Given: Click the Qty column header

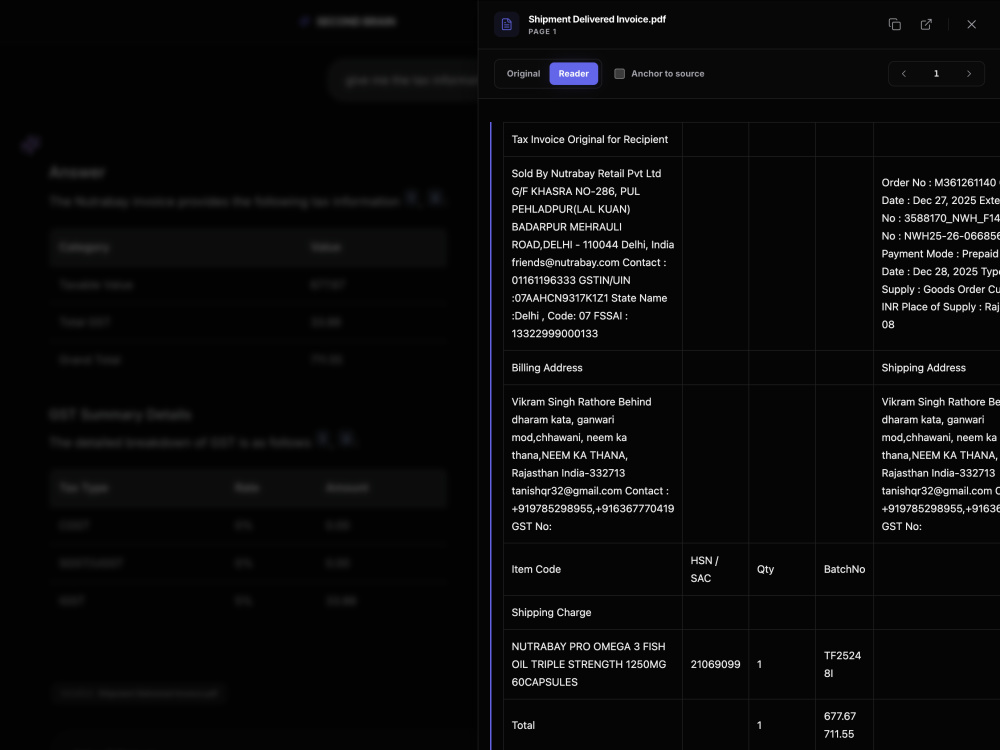Looking at the screenshot, I should 782,570.
